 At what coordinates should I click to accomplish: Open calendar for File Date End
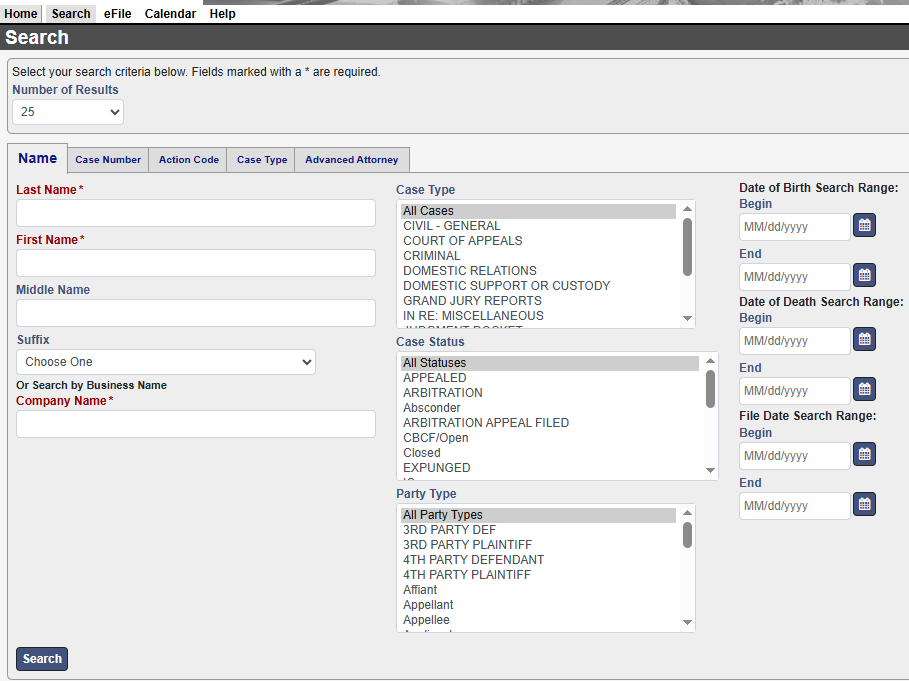[x=864, y=504]
